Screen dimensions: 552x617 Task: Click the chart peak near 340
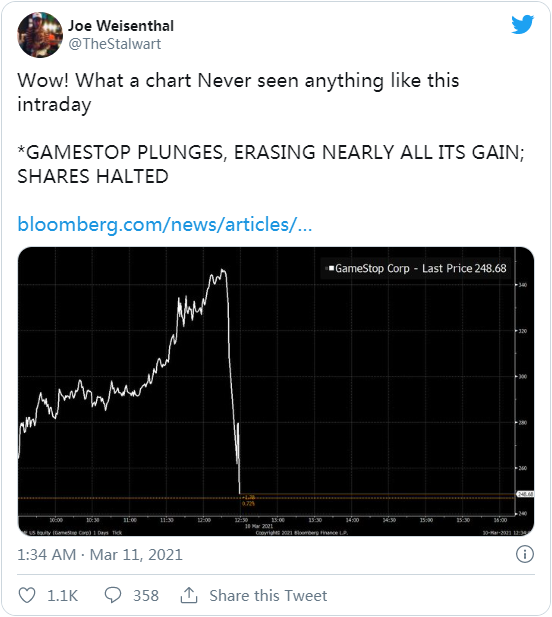(x=223, y=271)
